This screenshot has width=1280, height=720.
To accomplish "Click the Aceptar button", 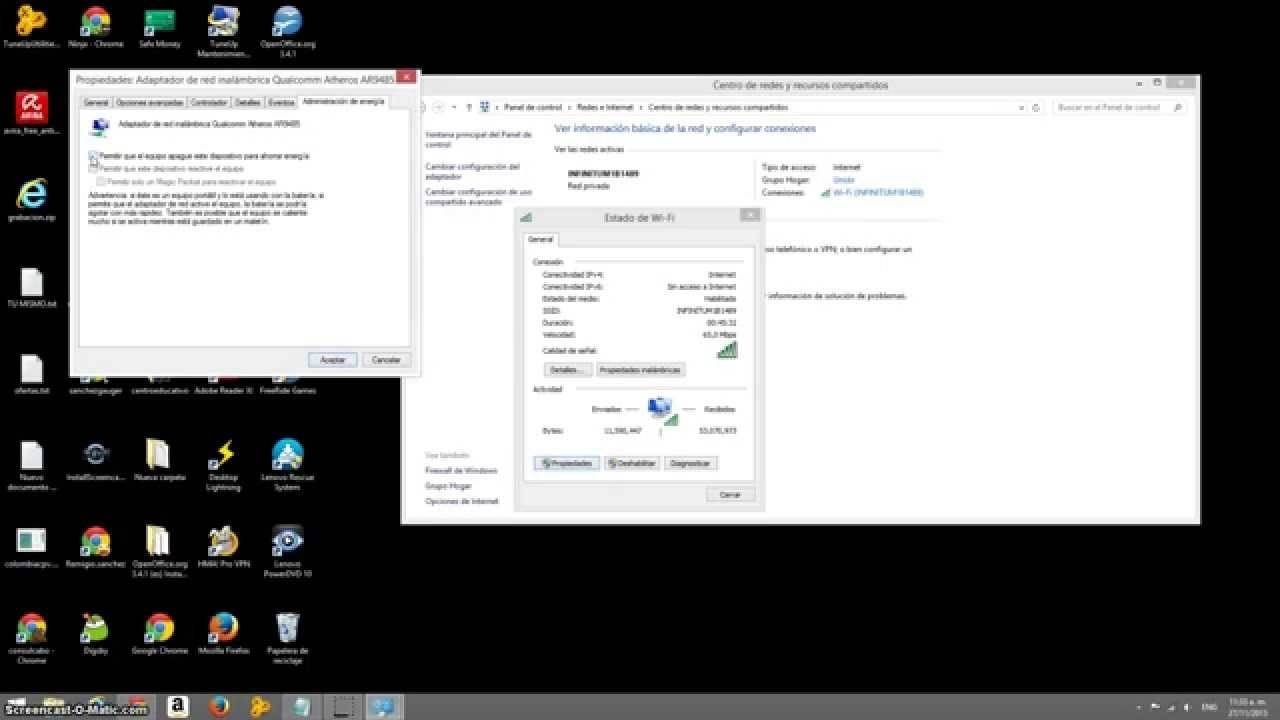I will tap(332, 359).
